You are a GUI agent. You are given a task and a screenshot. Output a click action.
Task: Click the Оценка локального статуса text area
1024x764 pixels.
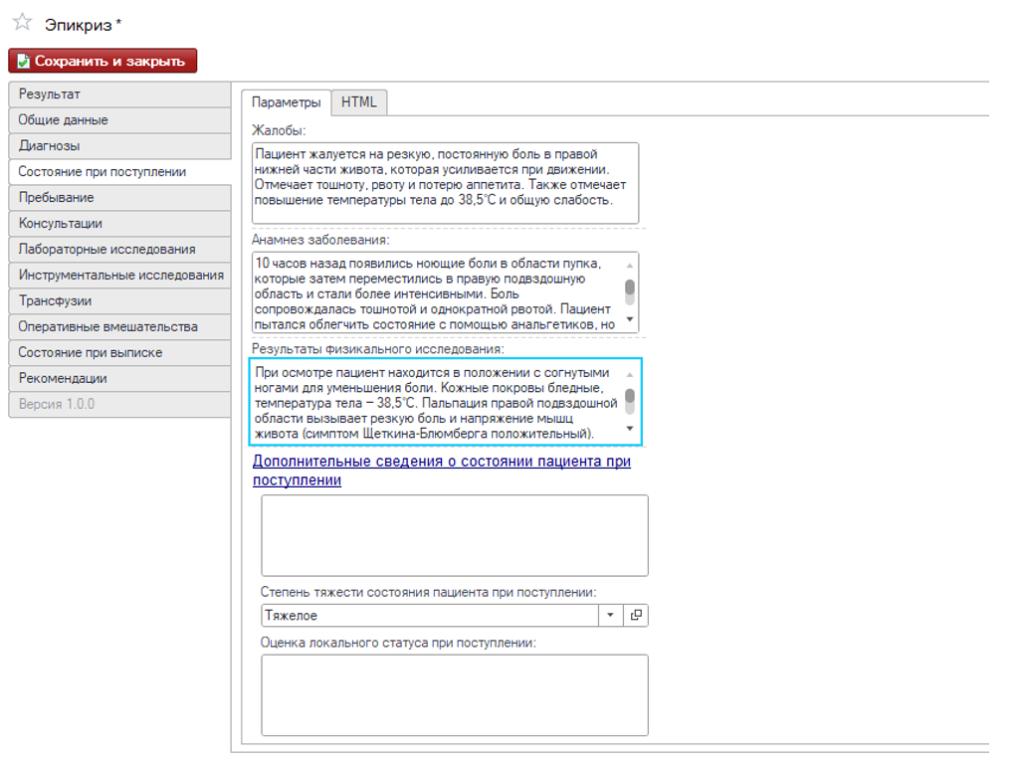[455, 695]
